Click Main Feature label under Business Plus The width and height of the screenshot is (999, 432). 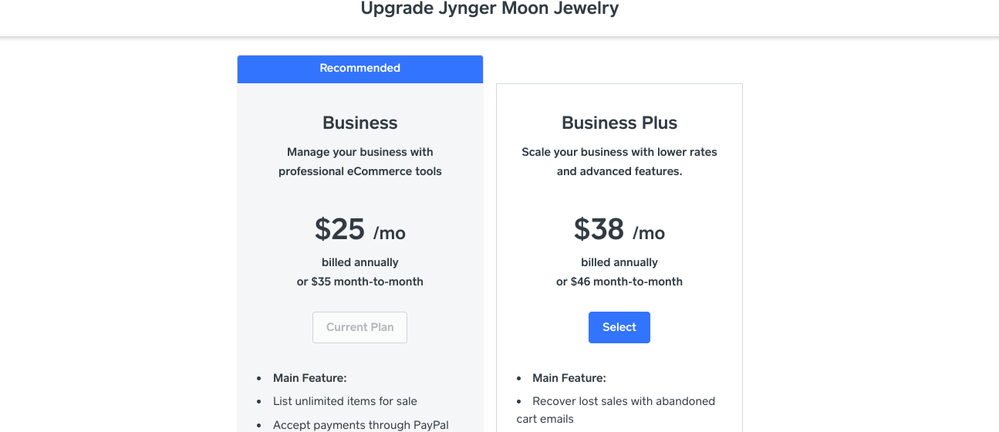click(569, 378)
